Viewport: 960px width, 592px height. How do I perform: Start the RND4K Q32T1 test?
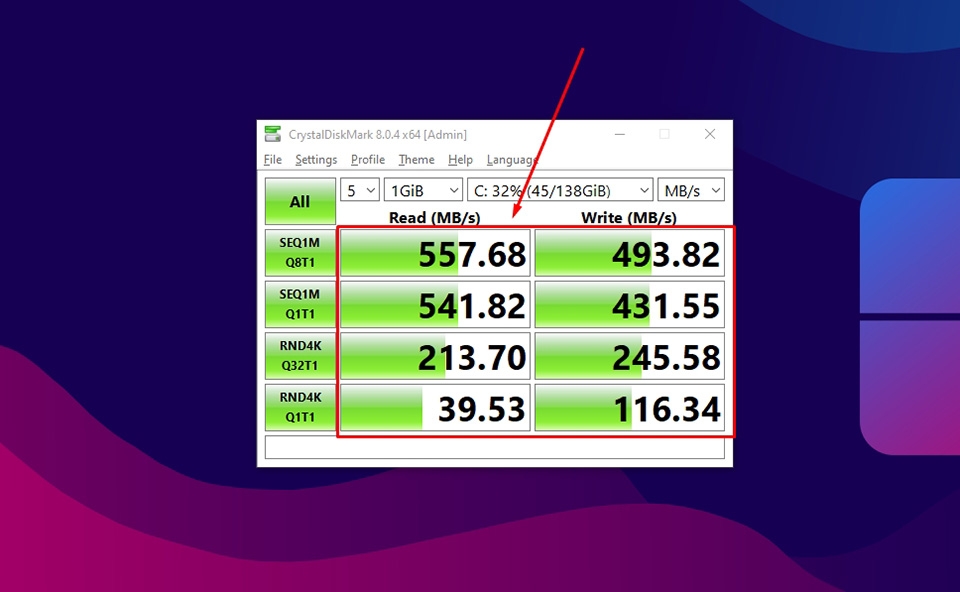299,356
